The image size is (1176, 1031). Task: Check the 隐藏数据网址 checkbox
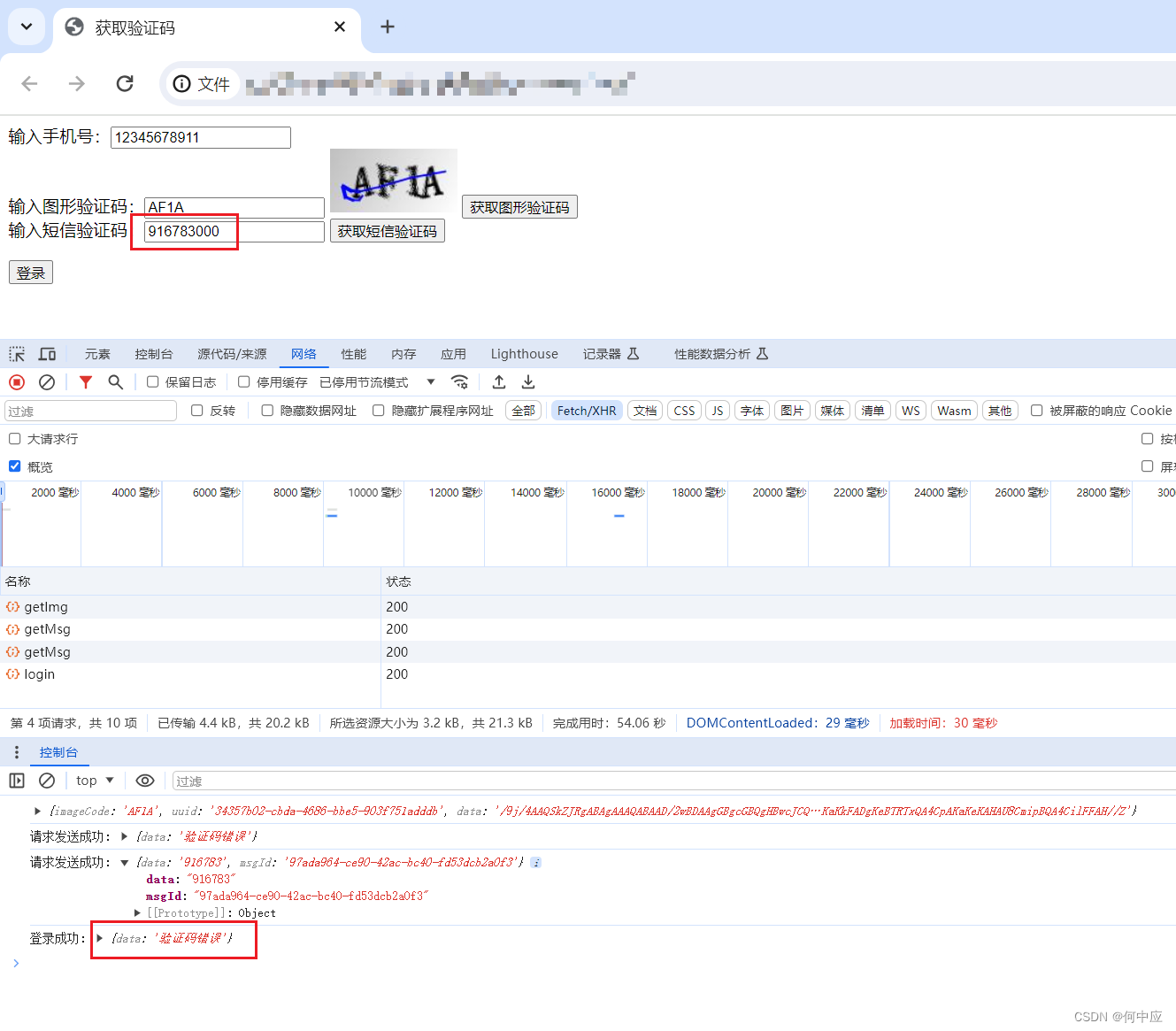pos(267,411)
